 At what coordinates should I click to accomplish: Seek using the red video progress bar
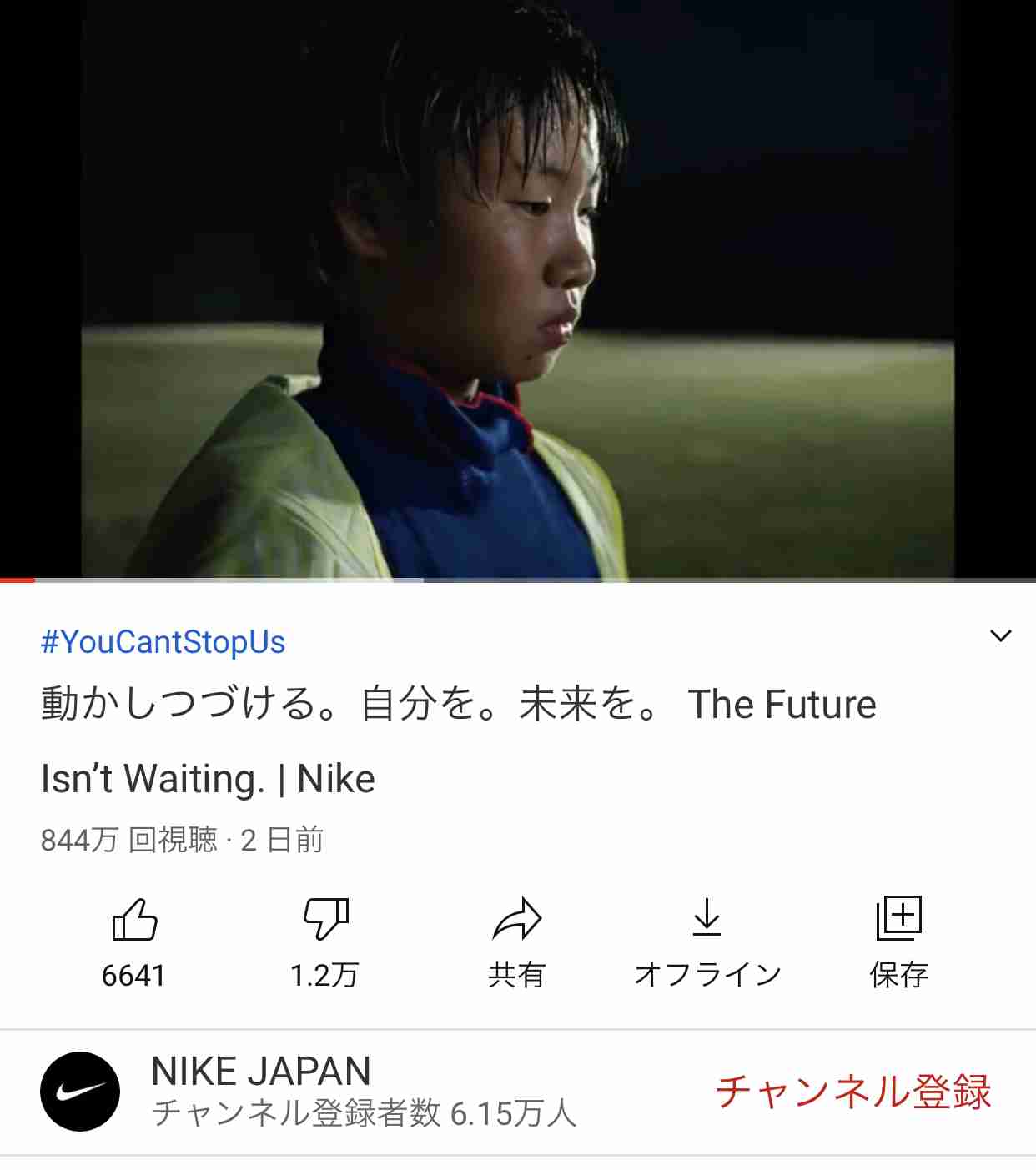518,580
